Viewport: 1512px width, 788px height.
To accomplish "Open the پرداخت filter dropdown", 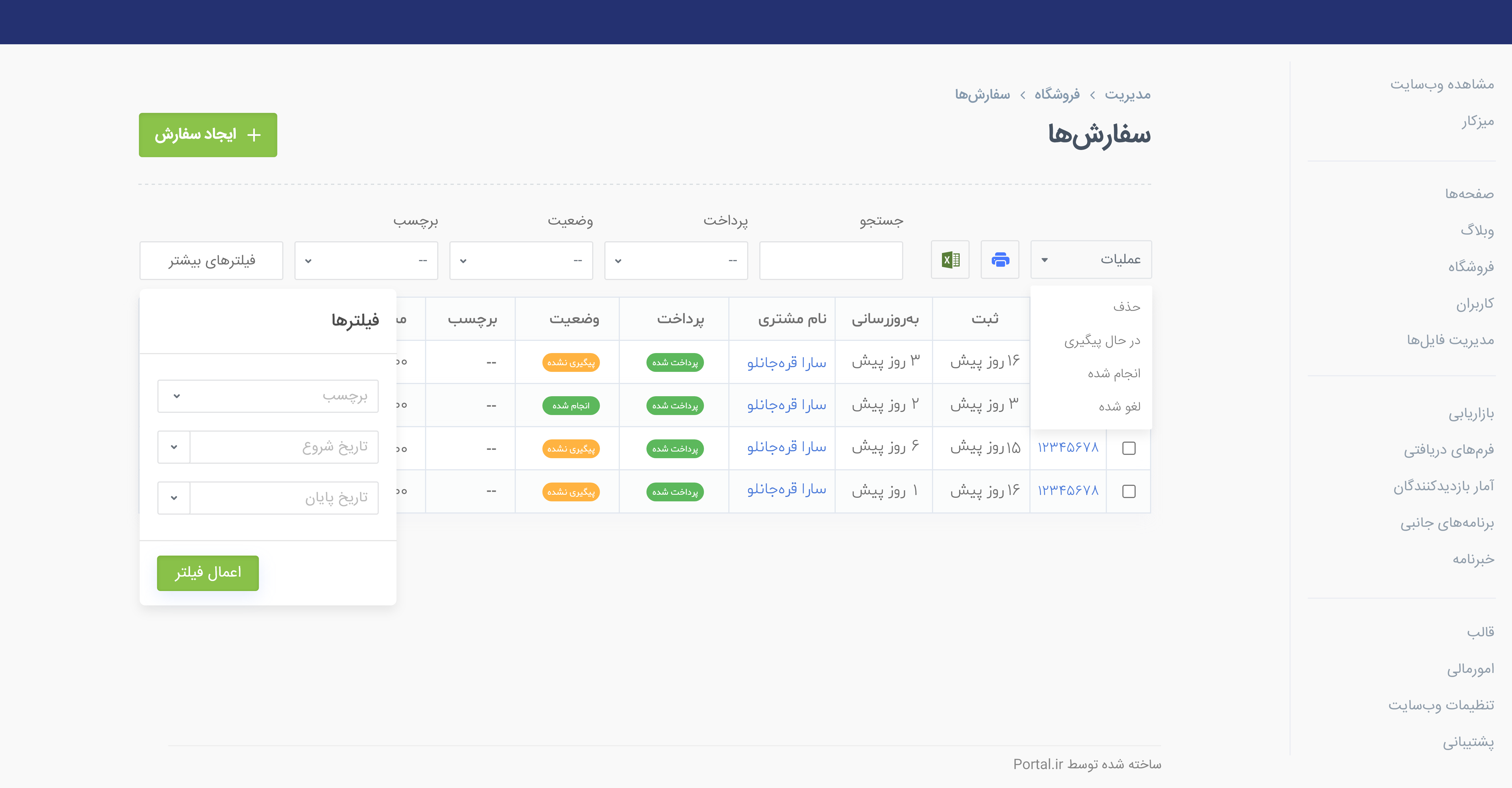I will (675, 261).
